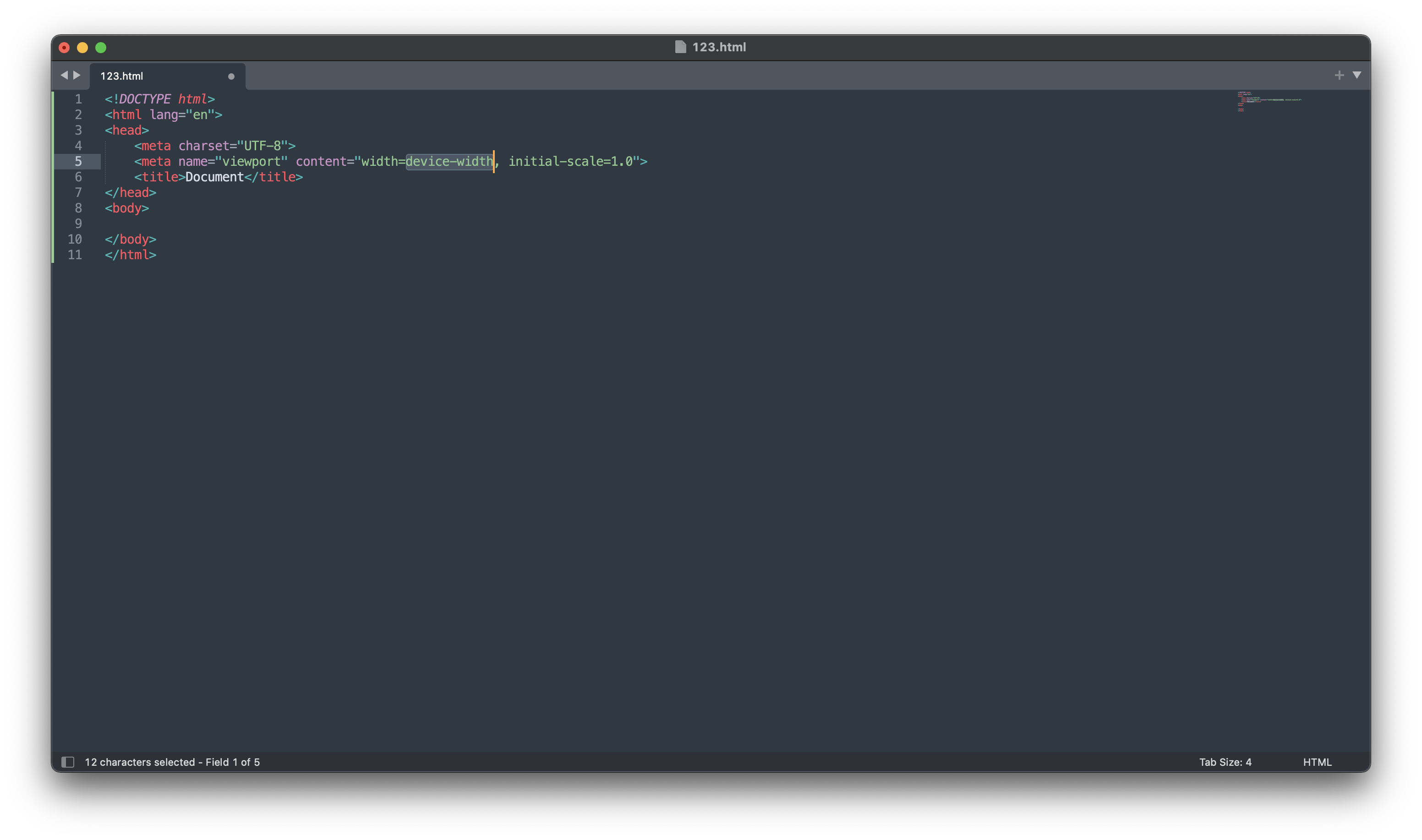Click the UTF-8 charset value
1422x840 pixels.
click(262, 146)
